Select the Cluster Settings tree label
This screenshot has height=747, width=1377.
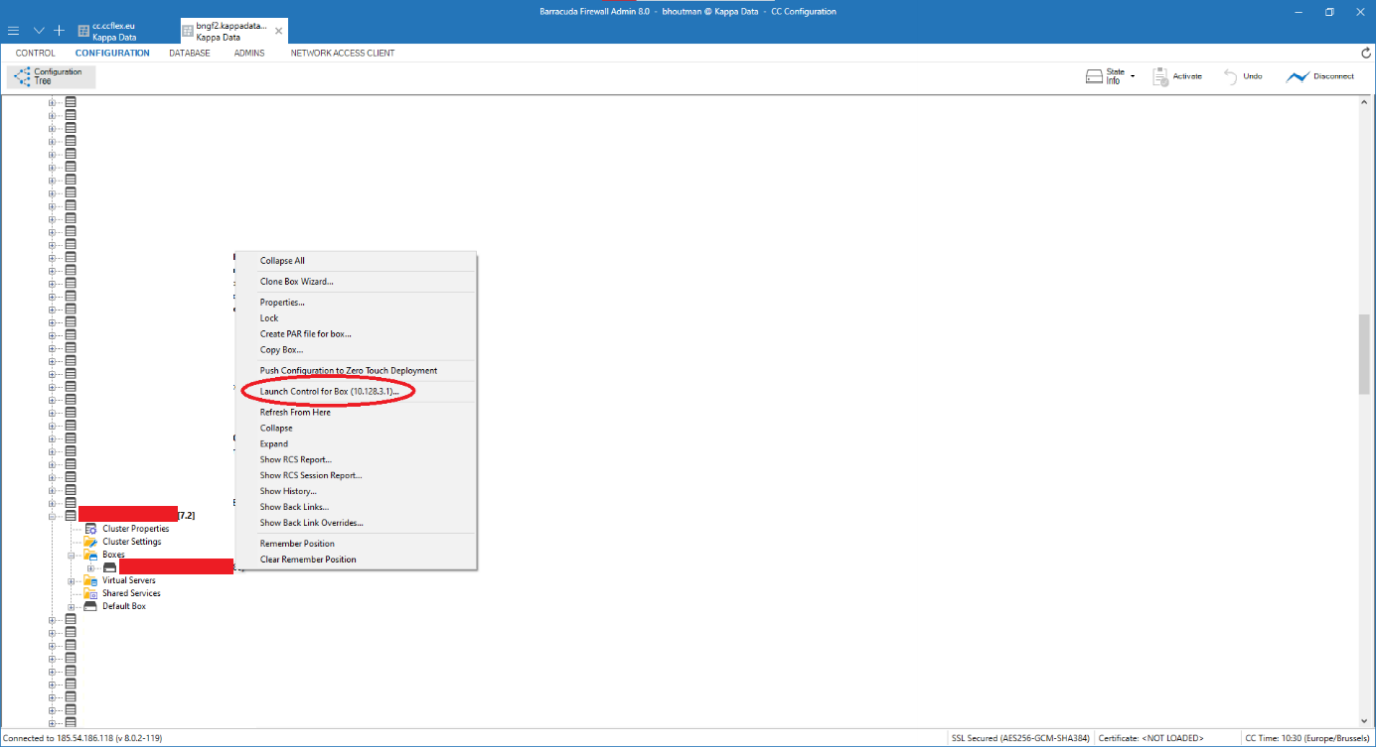(x=132, y=542)
